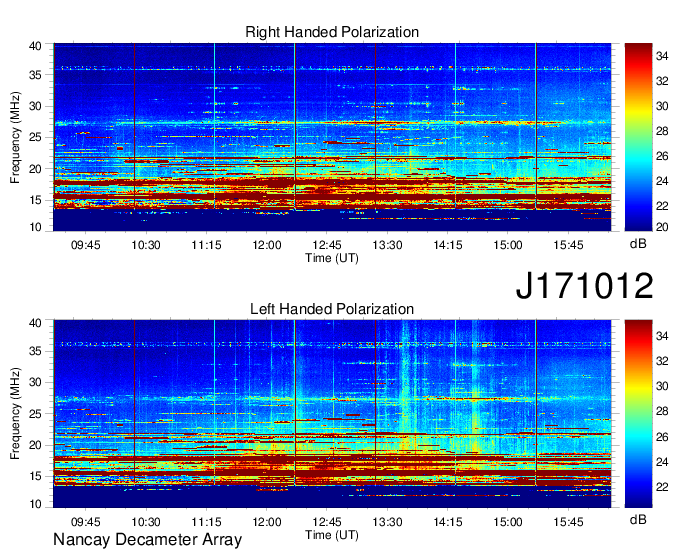The height and width of the screenshot is (552, 680).
Task: Click the Left Handed Polarization title
Action: tap(332, 309)
